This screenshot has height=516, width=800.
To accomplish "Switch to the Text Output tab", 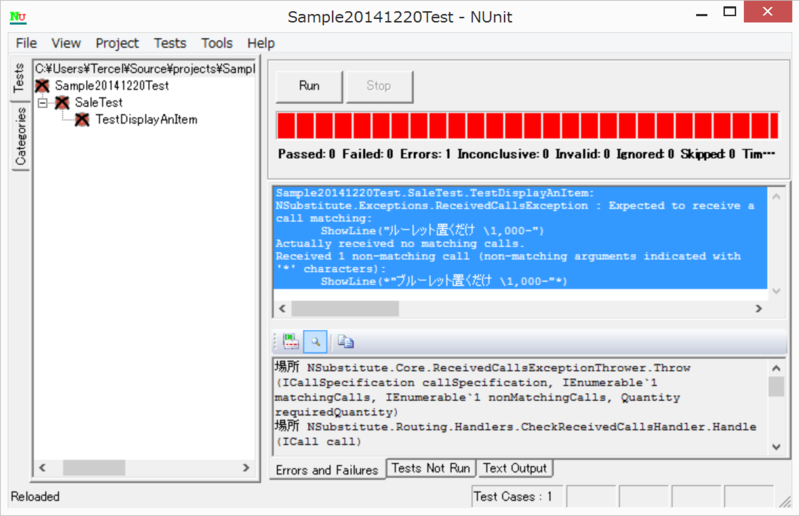I will tap(515, 468).
